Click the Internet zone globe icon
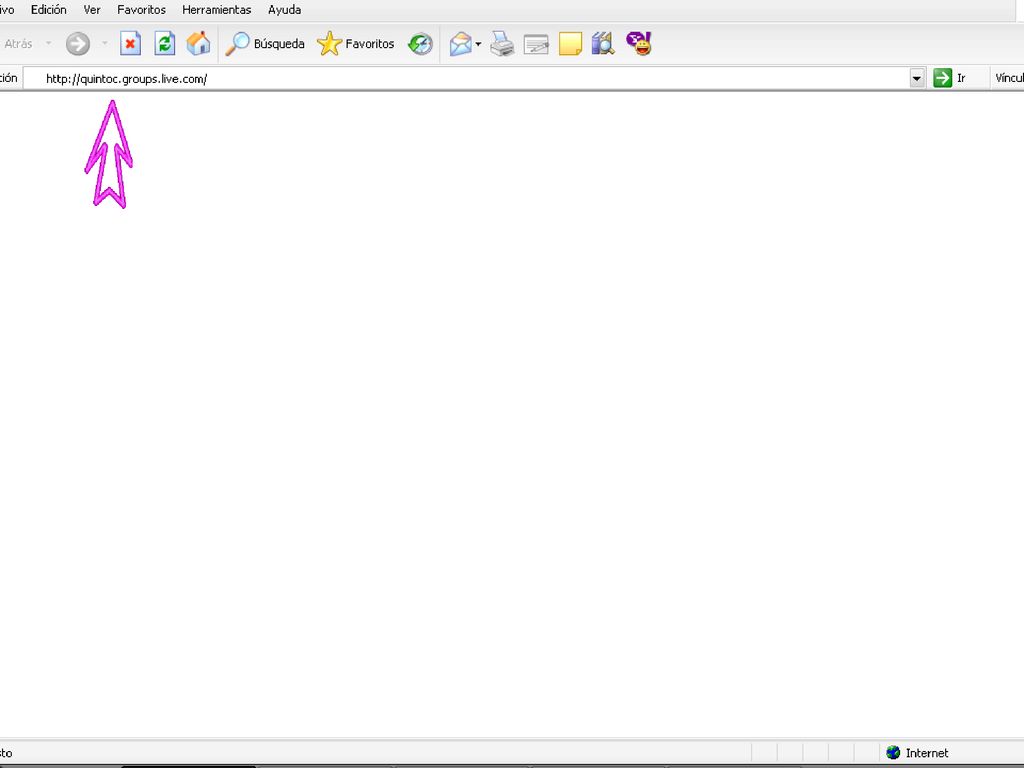 pos(893,752)
